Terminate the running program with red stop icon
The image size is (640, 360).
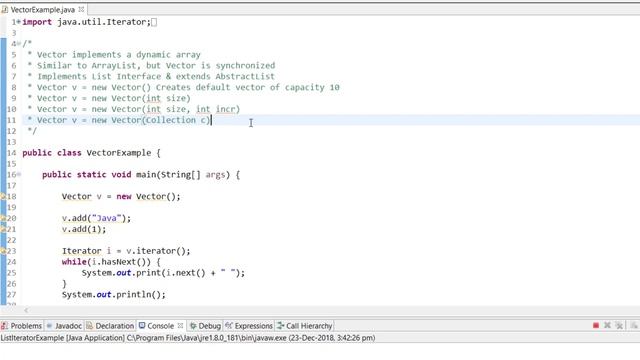click(596, 325)
